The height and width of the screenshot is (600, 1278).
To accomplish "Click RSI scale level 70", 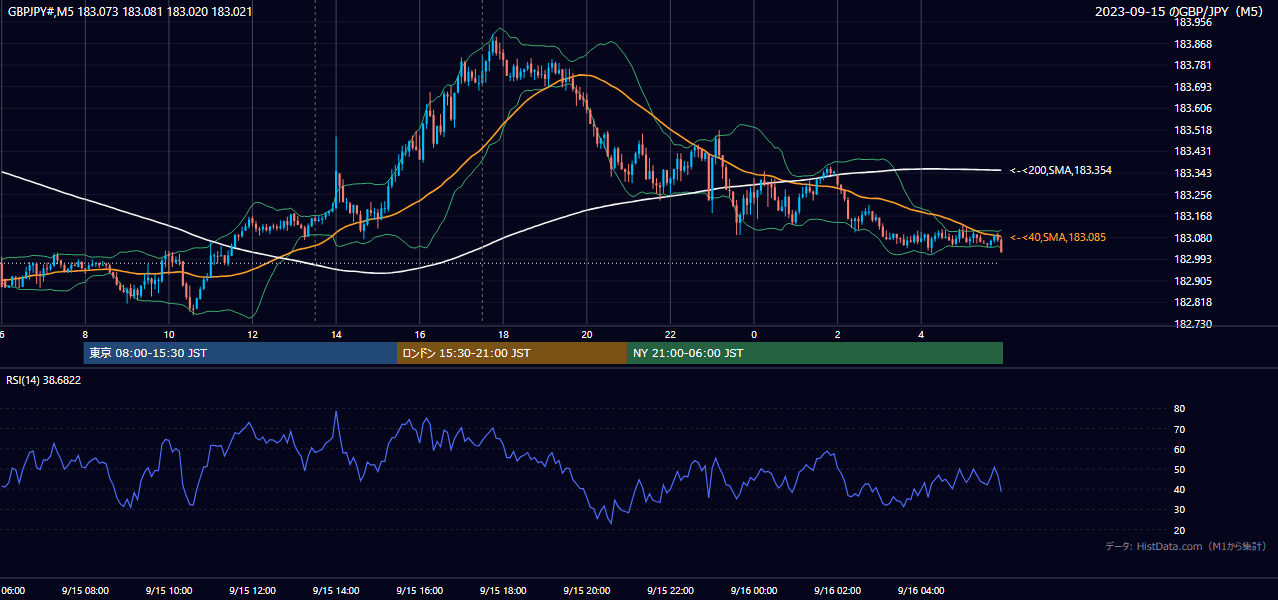I will coord(1179,429).
